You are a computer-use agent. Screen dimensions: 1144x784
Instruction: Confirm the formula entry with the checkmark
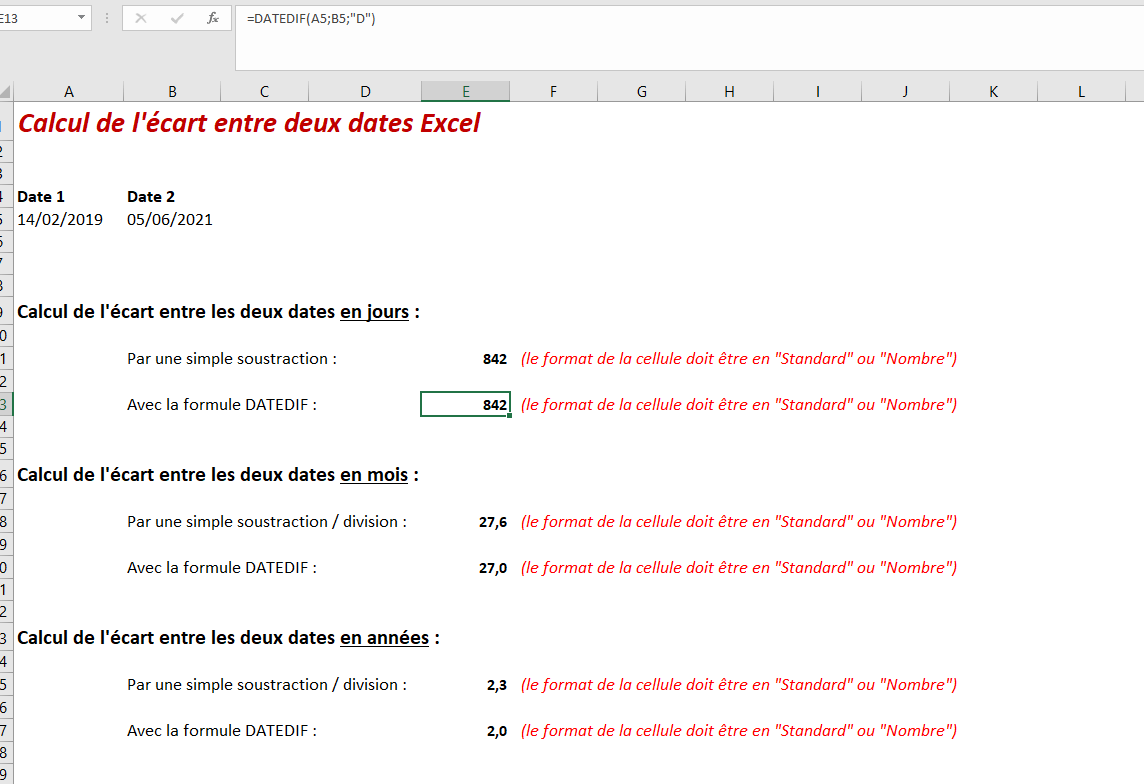tap(177, 18)
